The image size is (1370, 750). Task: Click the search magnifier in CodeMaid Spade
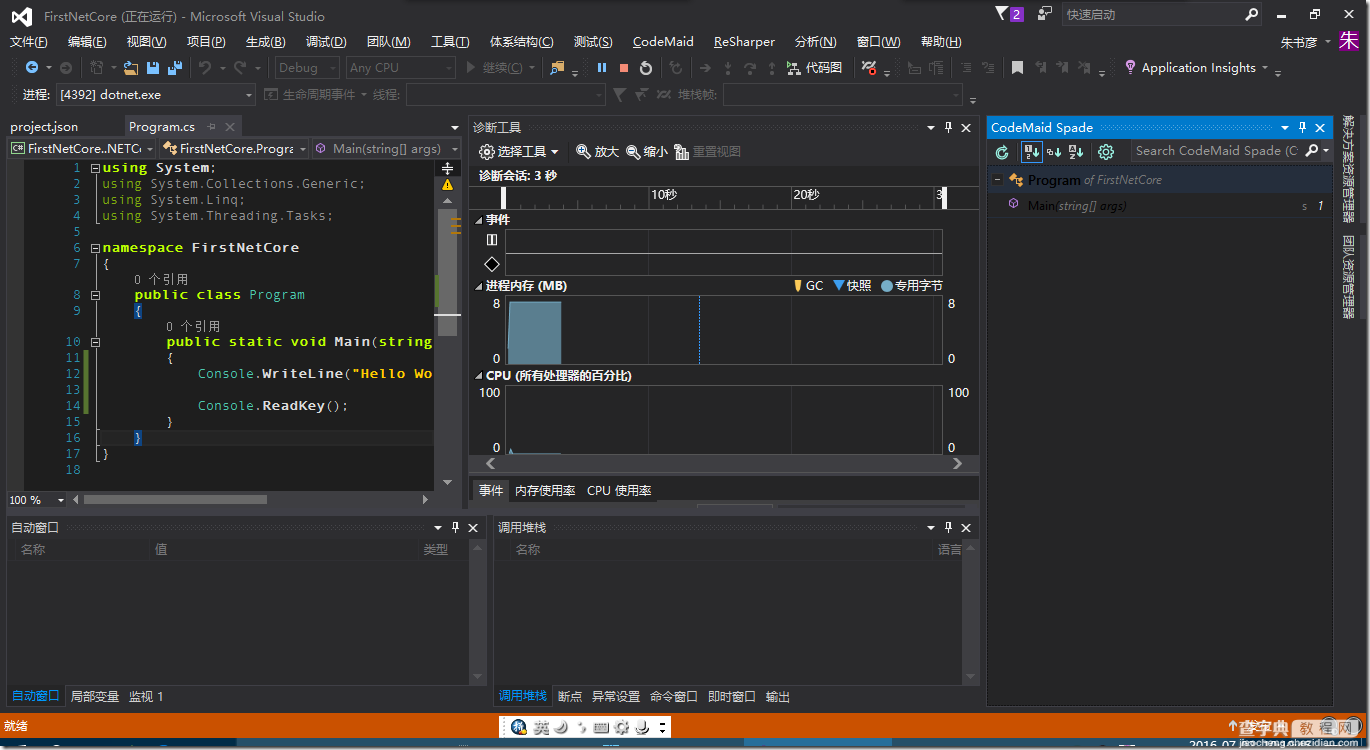(1313, 151)
